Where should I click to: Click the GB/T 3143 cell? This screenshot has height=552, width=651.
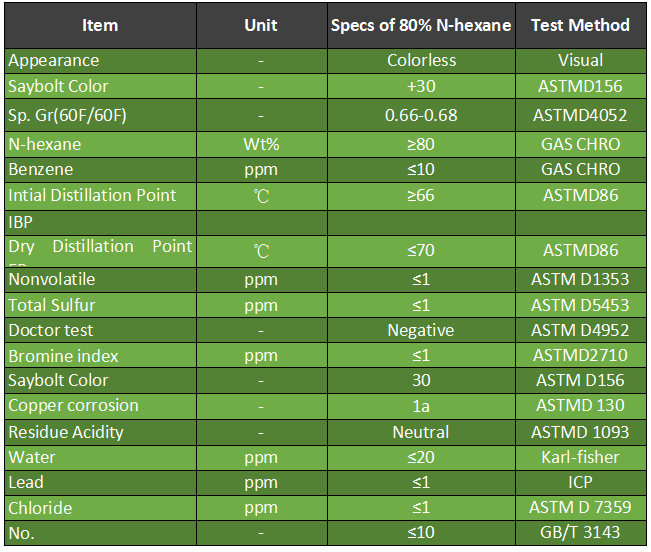click(x=580, y=533)
